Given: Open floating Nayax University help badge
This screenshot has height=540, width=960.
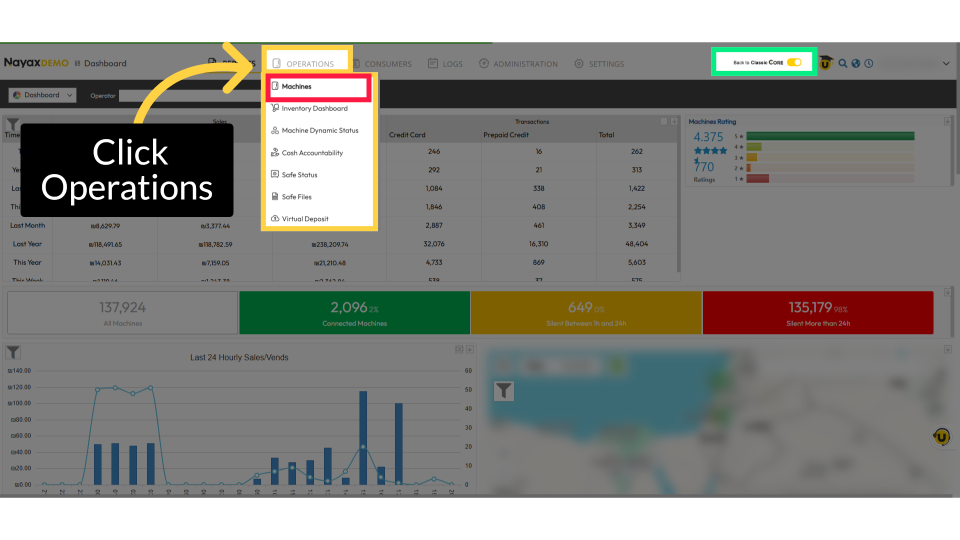Looking at the screenshot, I should coord(942,437).
